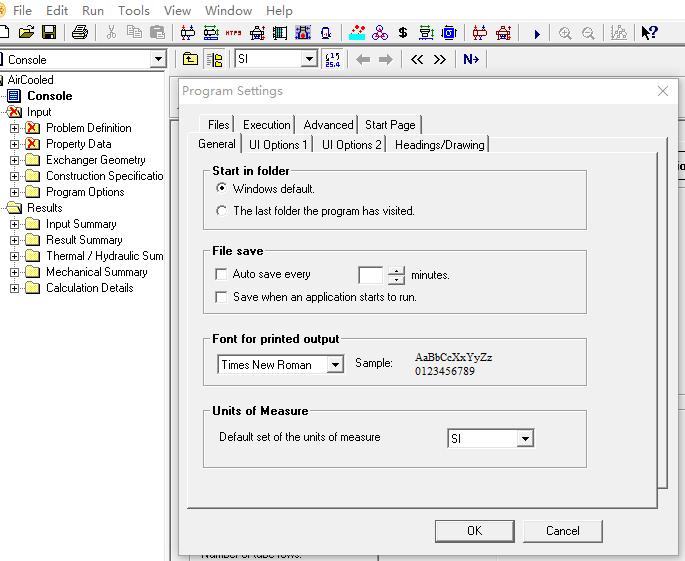The width and height of the screenshot is (685, 561).
Task: Click the blue Console tree icon
Action: 14,96
